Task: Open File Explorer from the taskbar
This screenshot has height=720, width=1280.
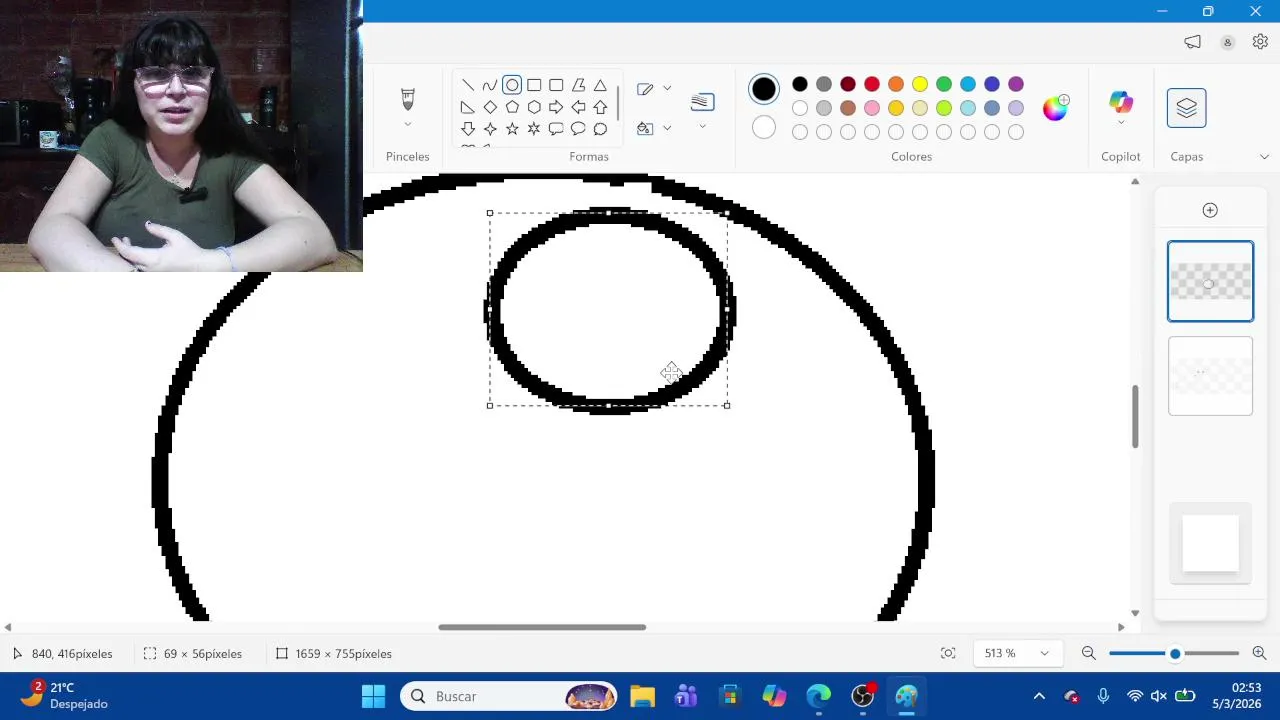Action: 642,696
